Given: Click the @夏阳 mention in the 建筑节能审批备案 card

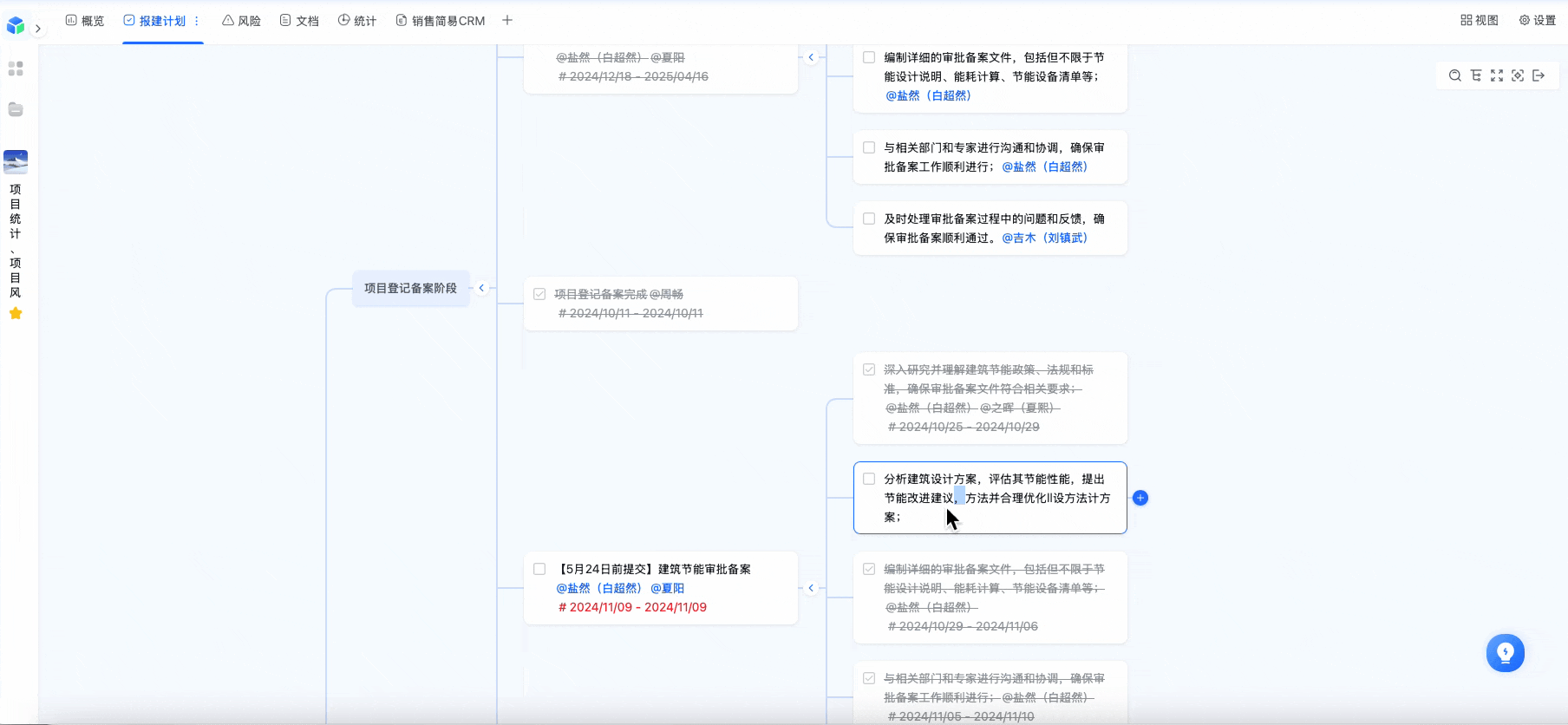Looking at the screenshot, I should click(x=668, y=588).
